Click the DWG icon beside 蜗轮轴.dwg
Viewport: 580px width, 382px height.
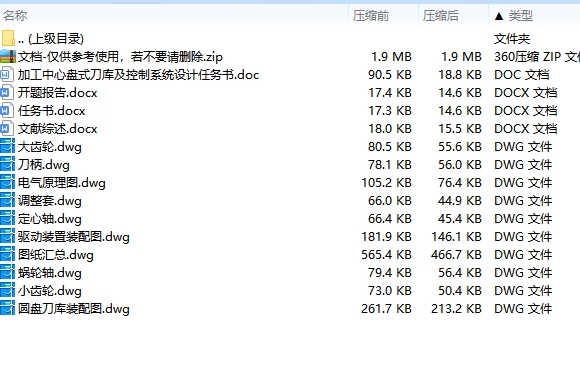click(x=7, y=273)
